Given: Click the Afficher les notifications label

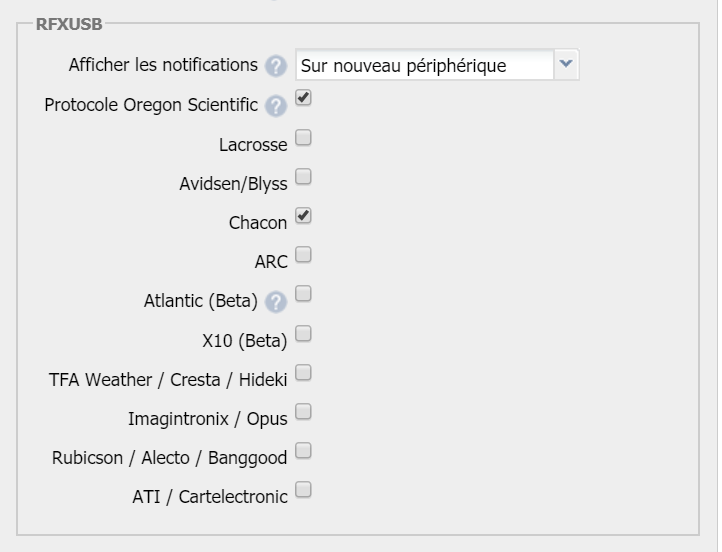Looking at the screenshot, I should coord(163,65).
